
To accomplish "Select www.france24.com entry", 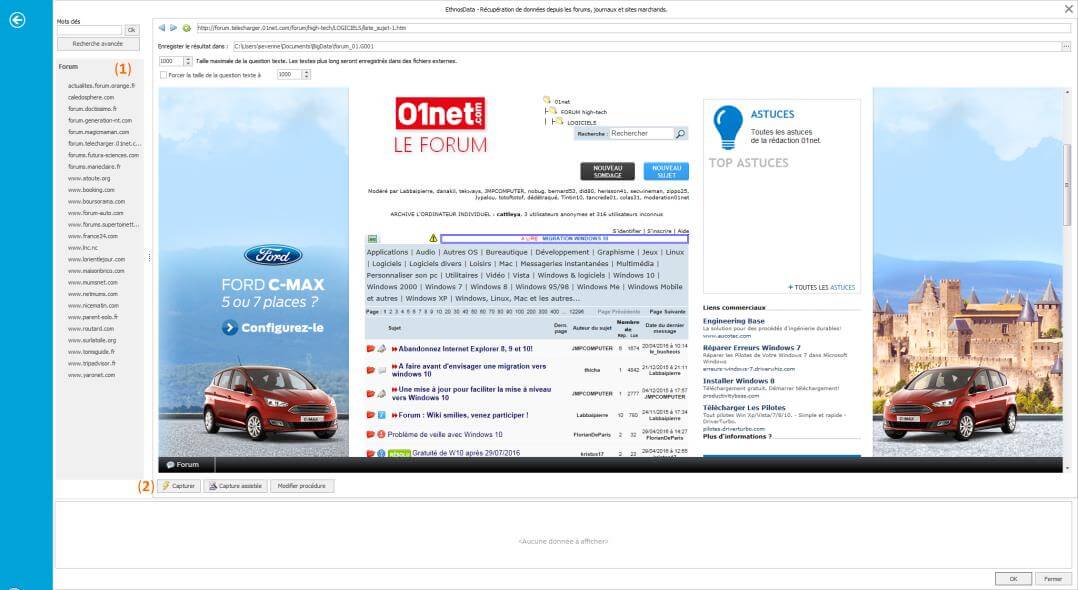I will point(93,236).
